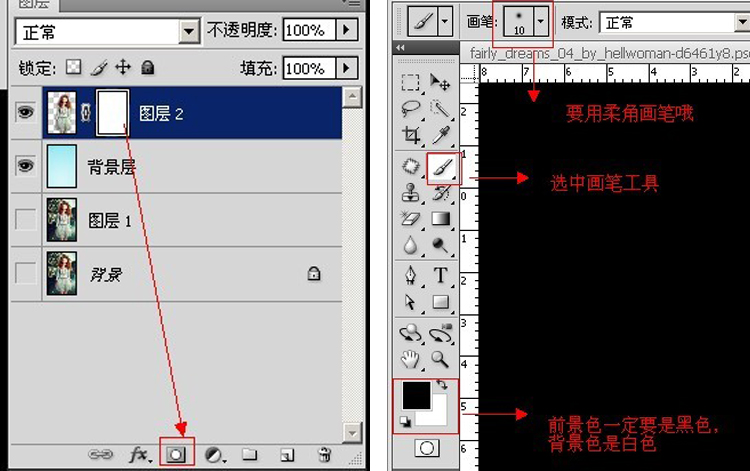Select the Zoom tool
The image size is (750, 471).
(x=440, y=359)
